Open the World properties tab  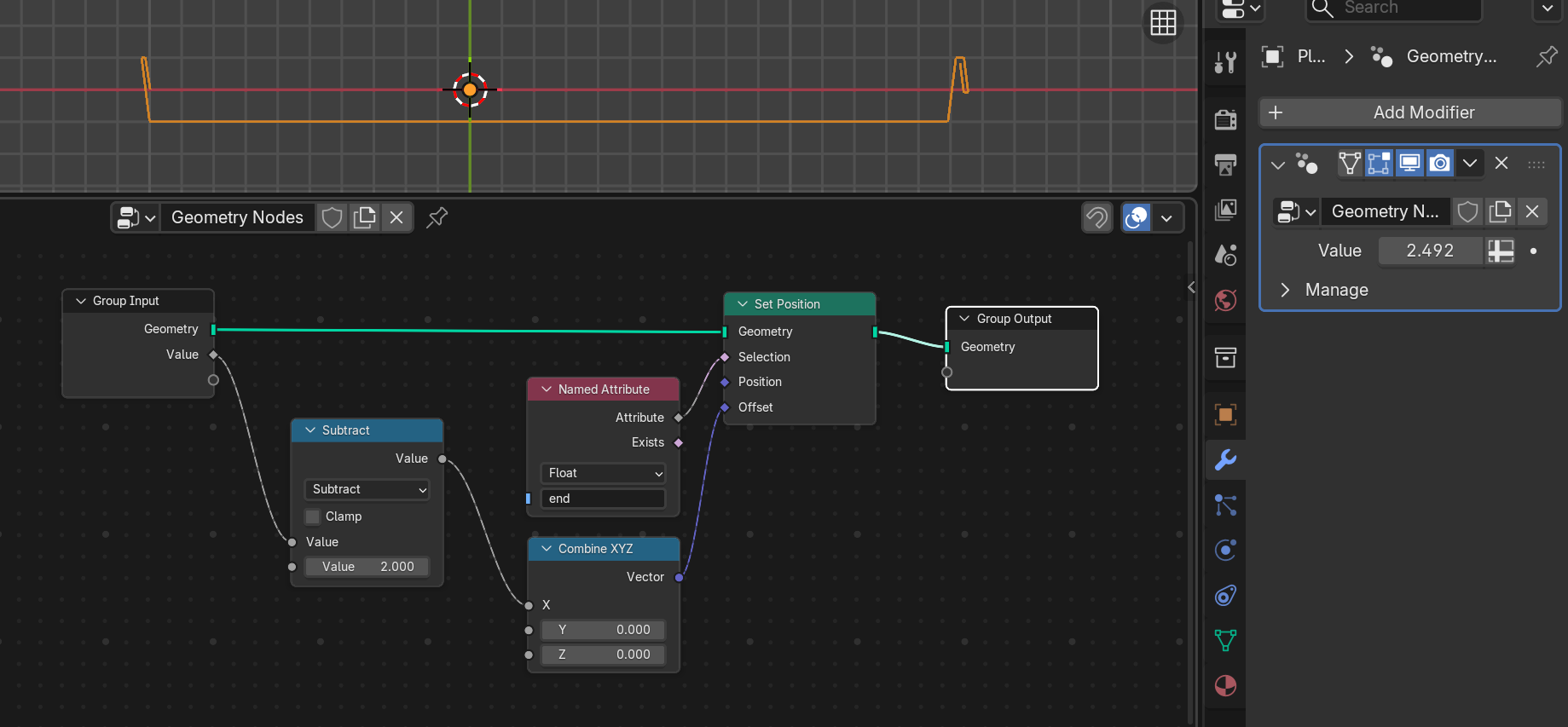(x=1225, y=300)
